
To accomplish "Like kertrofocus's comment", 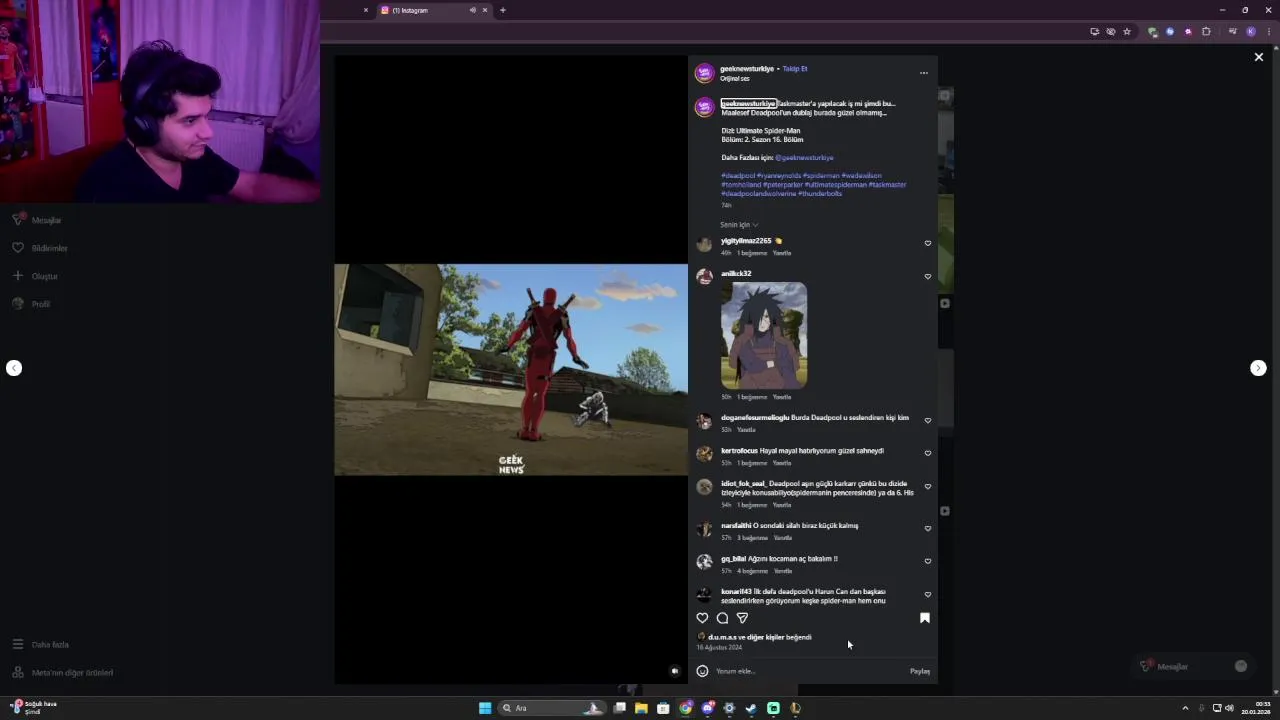I will click(928, 453).
